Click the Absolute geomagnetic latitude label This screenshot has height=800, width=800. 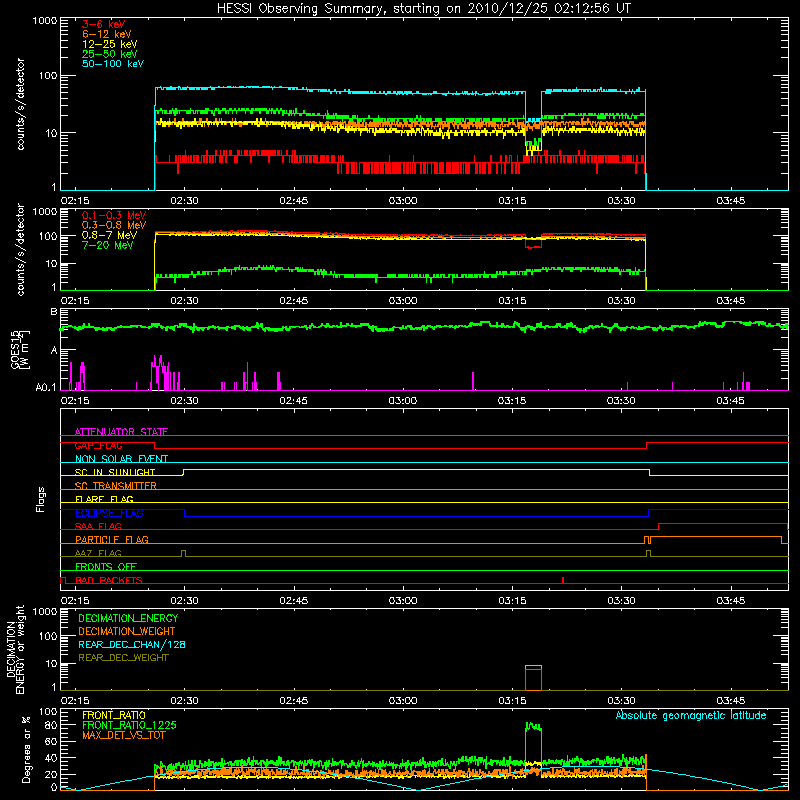tap(691, 715)
